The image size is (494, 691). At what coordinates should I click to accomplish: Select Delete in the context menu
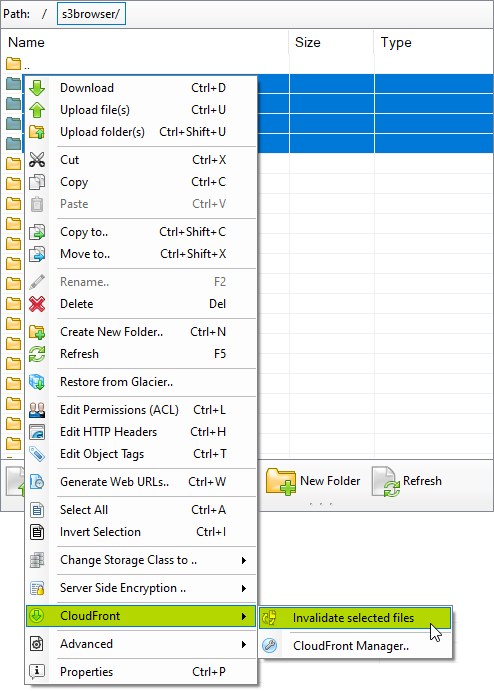(x=141, y=304)
